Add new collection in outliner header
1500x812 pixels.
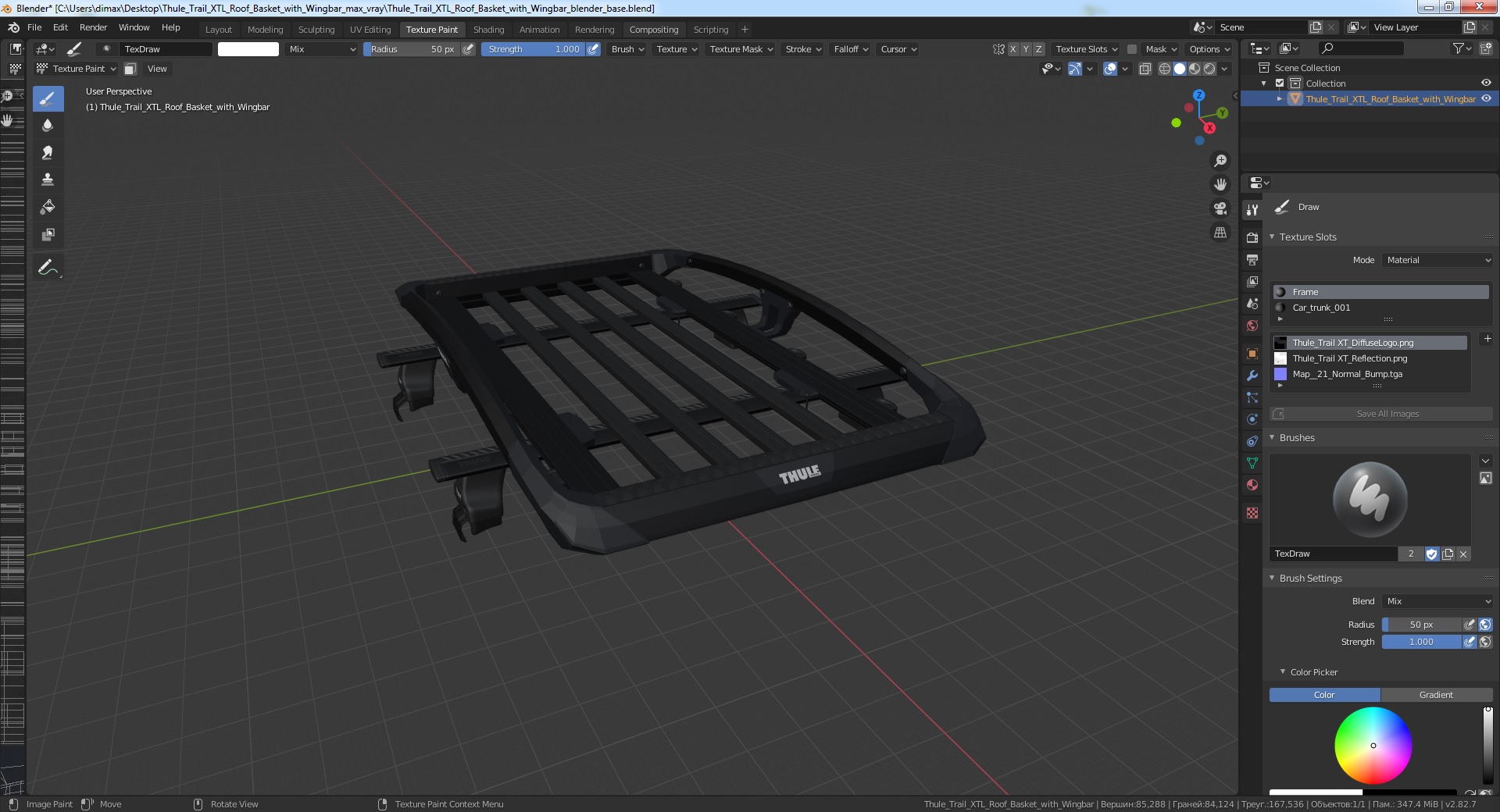coord(1486,48)
